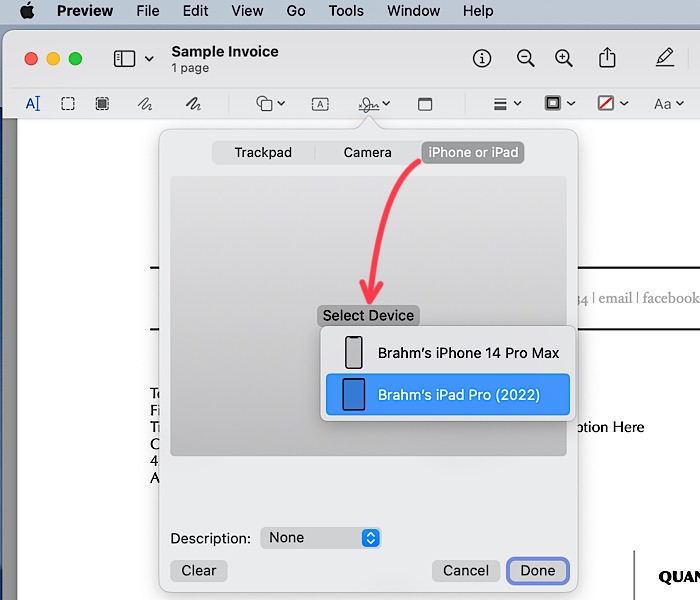The width and height of the screenshot is (700, 600).
Task: Click the Inspector info icon
Action: coord(482,59)
